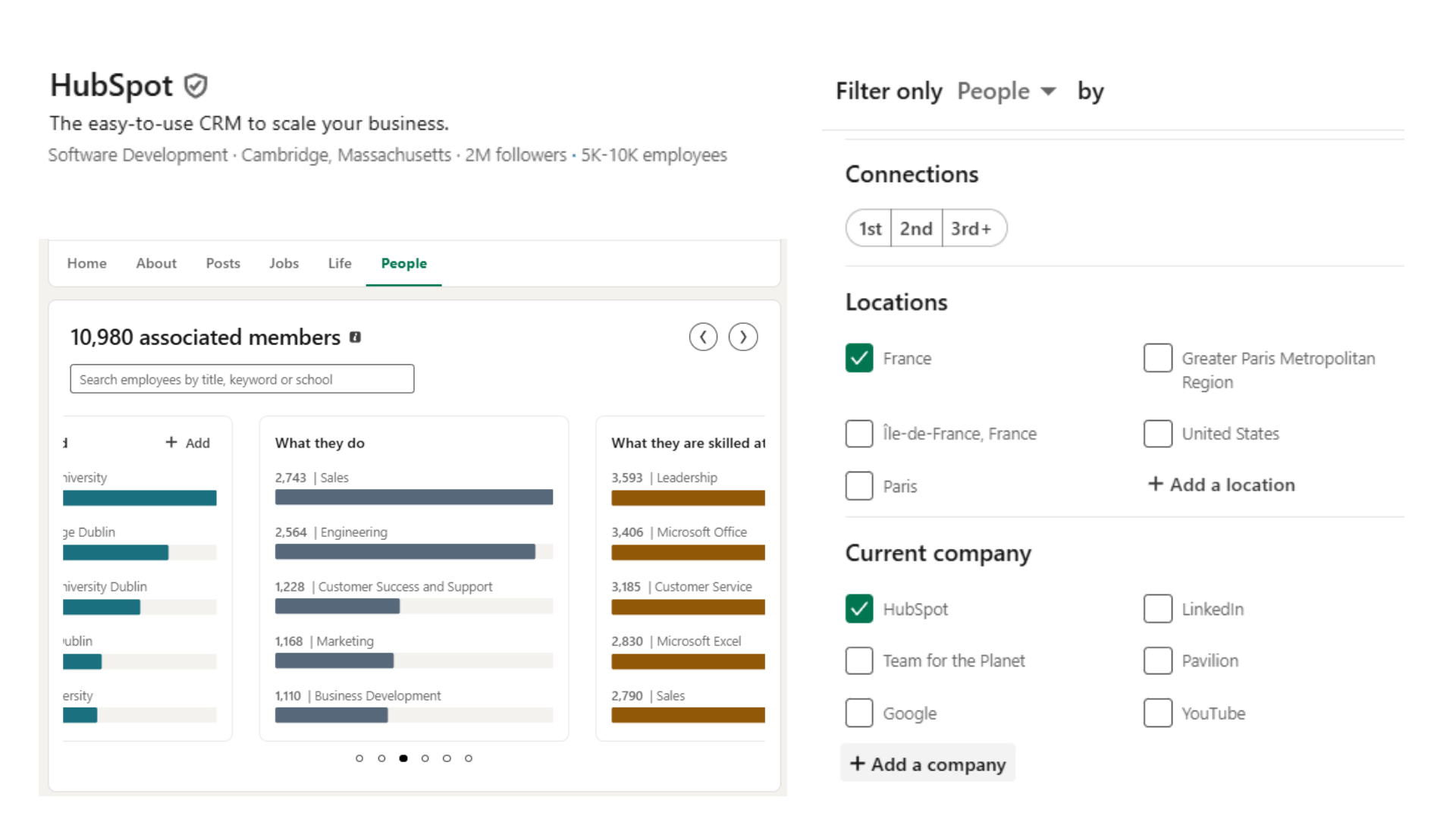This screenshot has width=1456, height=819.
Task: Click the + Add button in the first insights card
Action: point(187,443)
